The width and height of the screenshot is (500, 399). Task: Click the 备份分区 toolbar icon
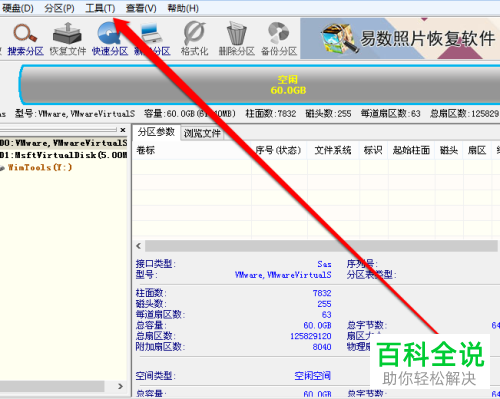279,33
